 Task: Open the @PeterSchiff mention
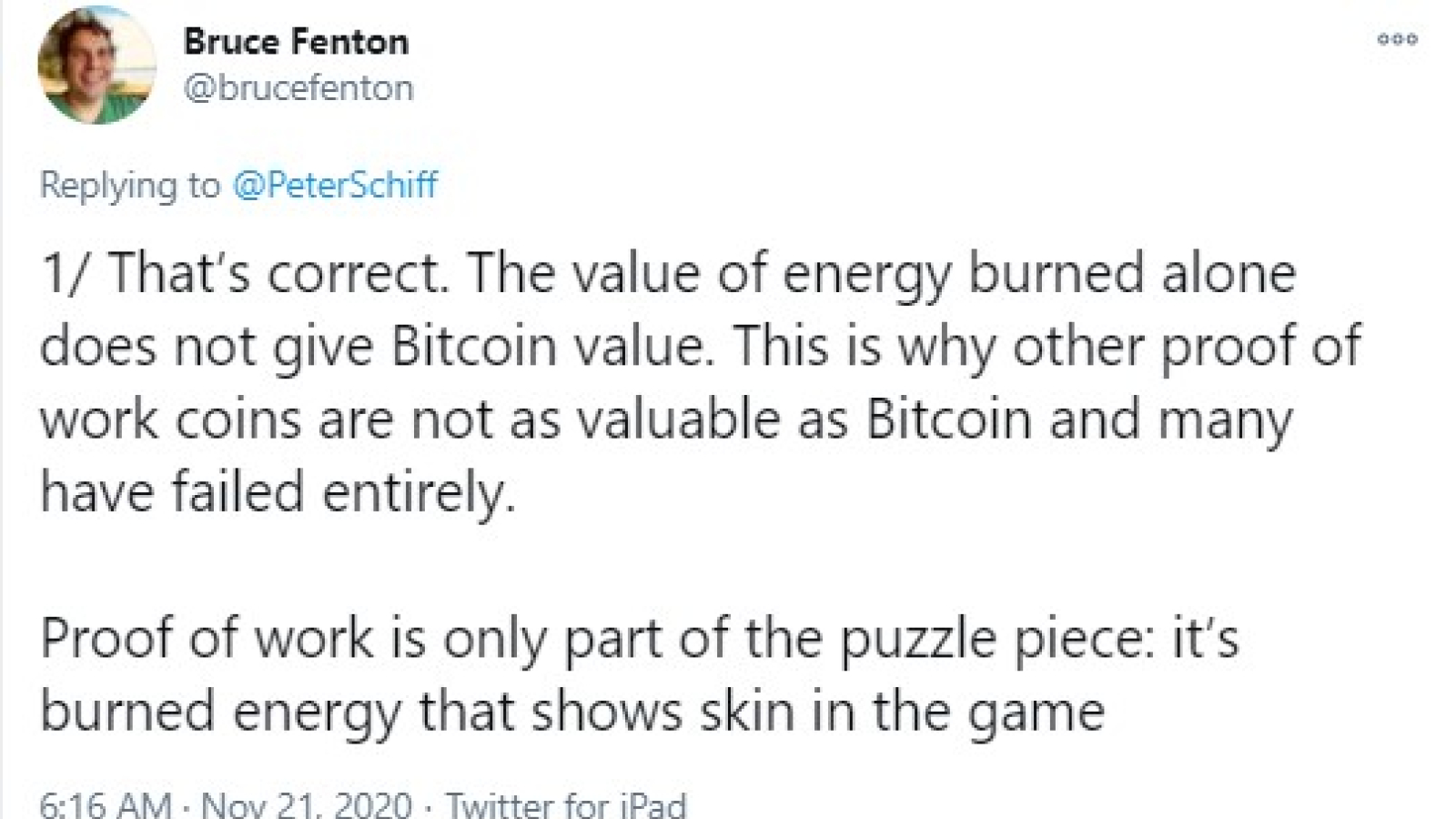click(335, 185)
